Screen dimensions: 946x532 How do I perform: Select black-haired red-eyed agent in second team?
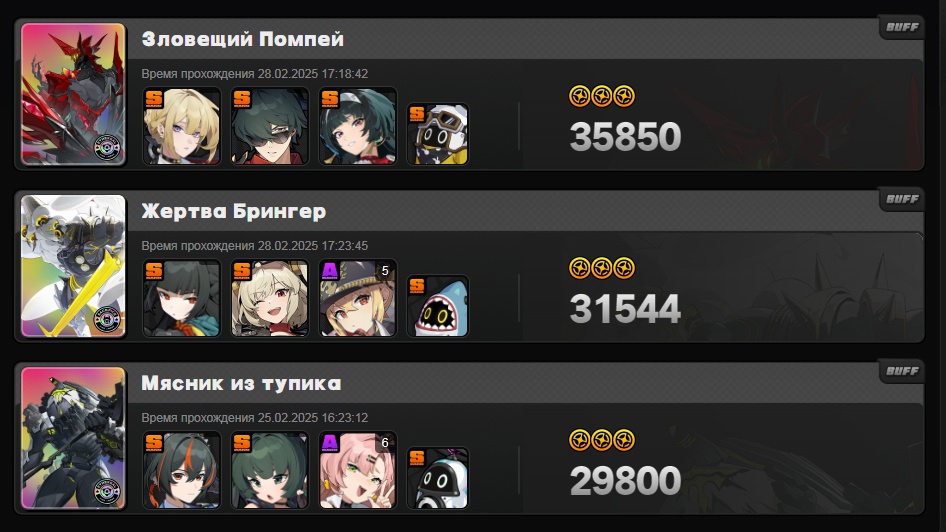click(x=182, y=298)
